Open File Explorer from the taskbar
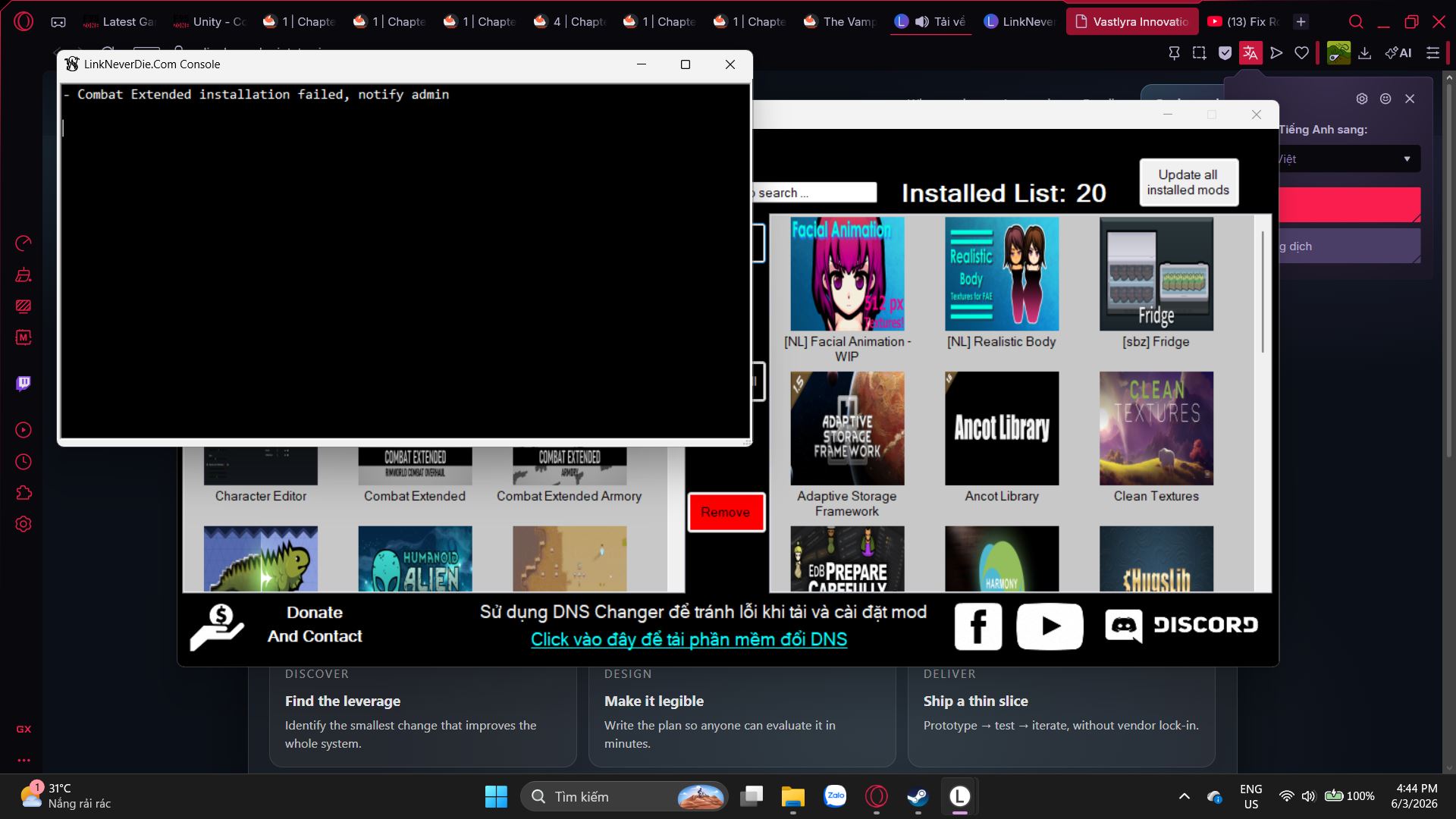Screen dimensions: 1456x819 tap(792, 796)
